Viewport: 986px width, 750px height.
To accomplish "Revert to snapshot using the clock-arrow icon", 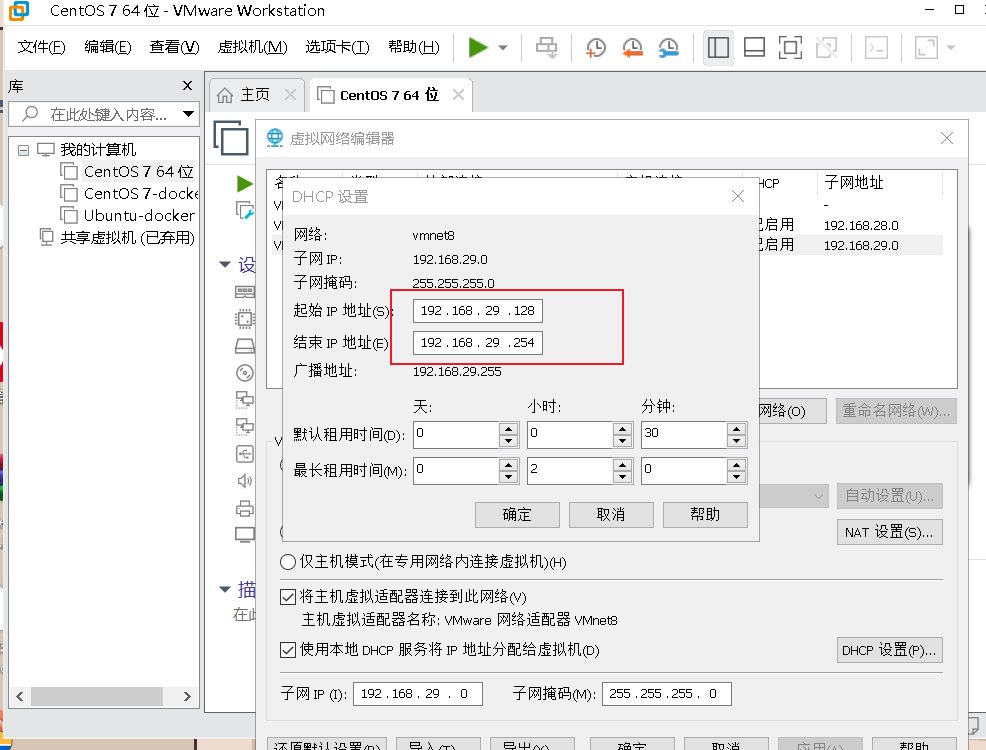I will tap(632, 47).
